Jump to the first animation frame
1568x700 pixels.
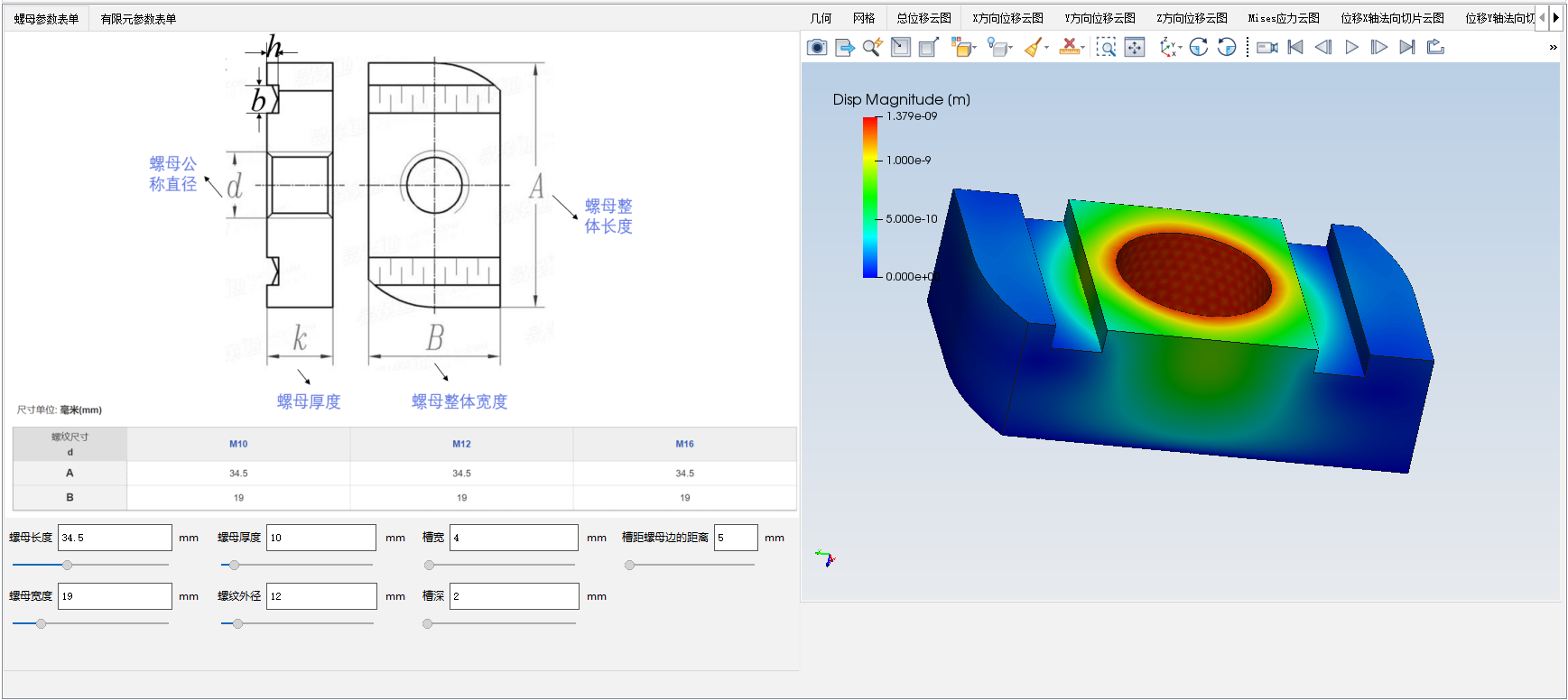1295,48
